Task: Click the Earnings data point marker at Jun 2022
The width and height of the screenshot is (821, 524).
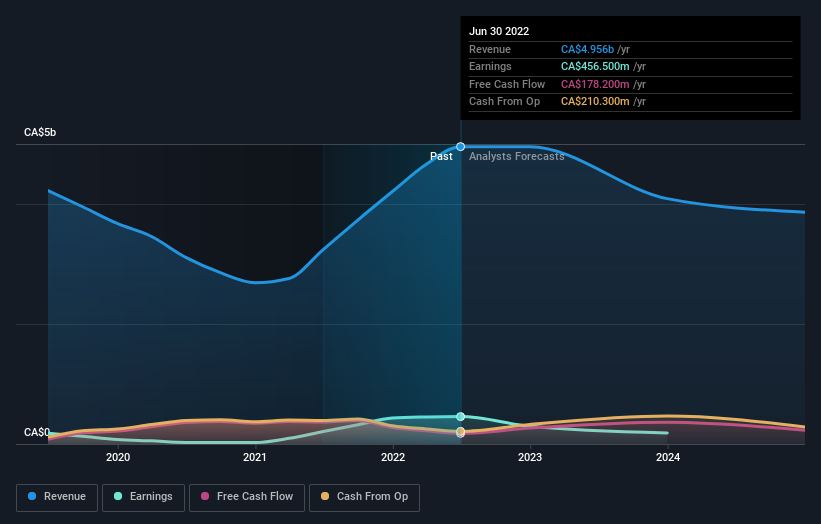Action: 460,417
